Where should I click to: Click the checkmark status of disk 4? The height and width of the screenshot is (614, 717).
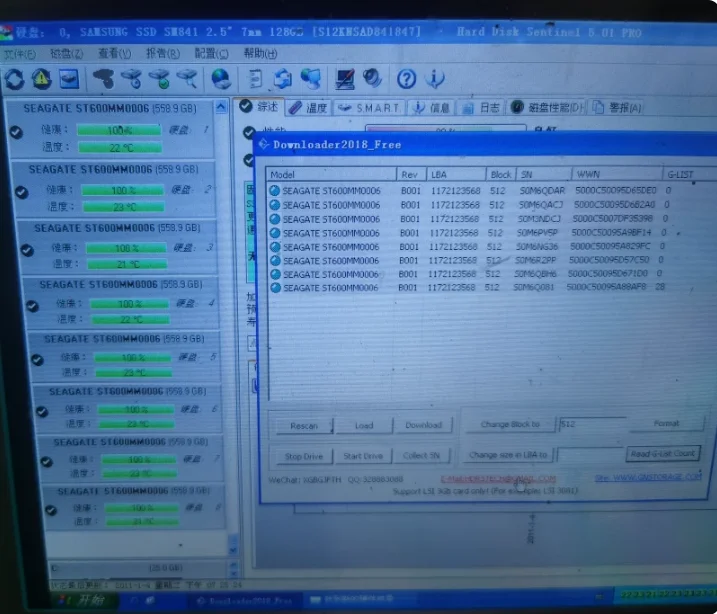32,305
